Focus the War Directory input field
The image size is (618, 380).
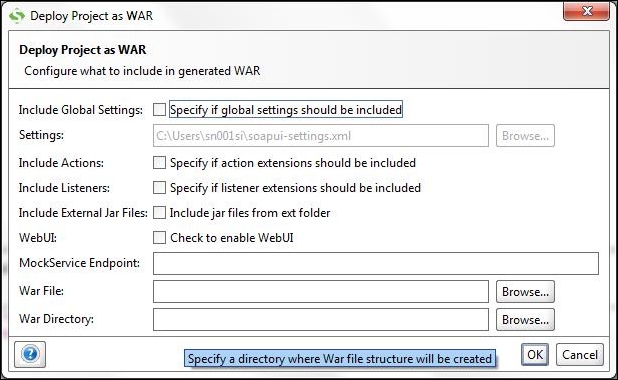pyautogui.click(x=321, y=319)
